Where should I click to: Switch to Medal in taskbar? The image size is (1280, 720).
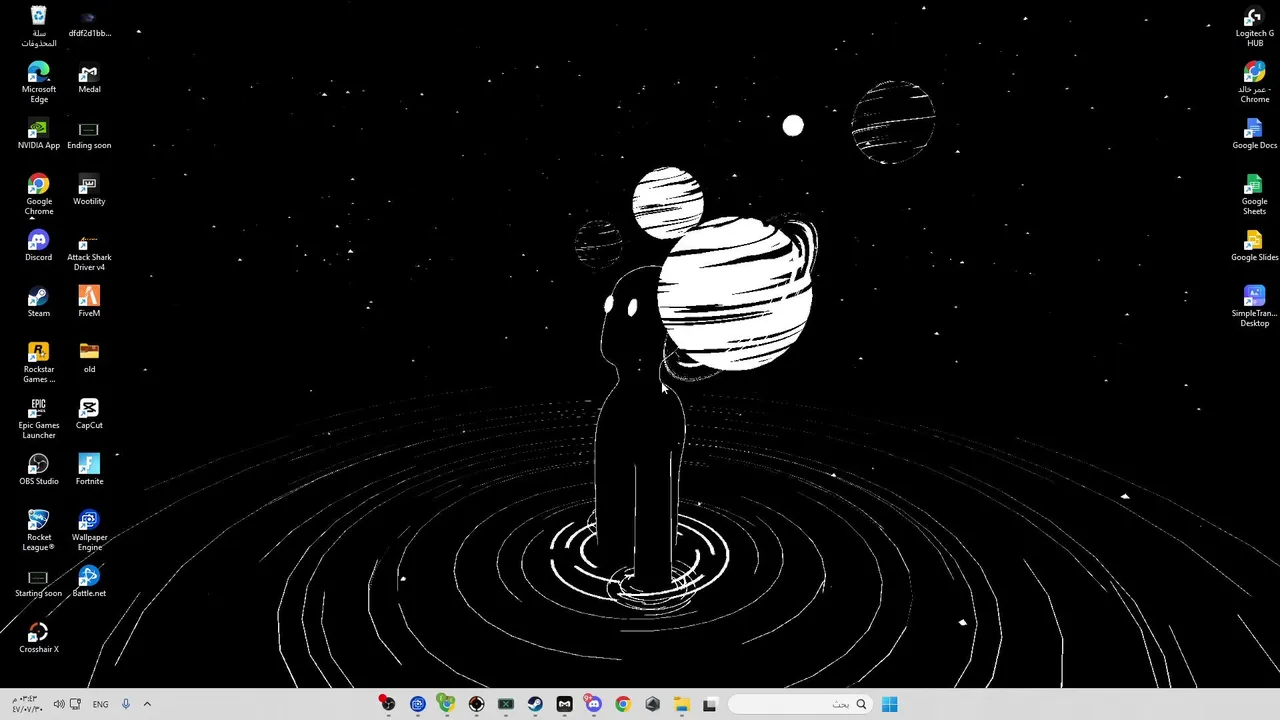(x=564, y=704)
